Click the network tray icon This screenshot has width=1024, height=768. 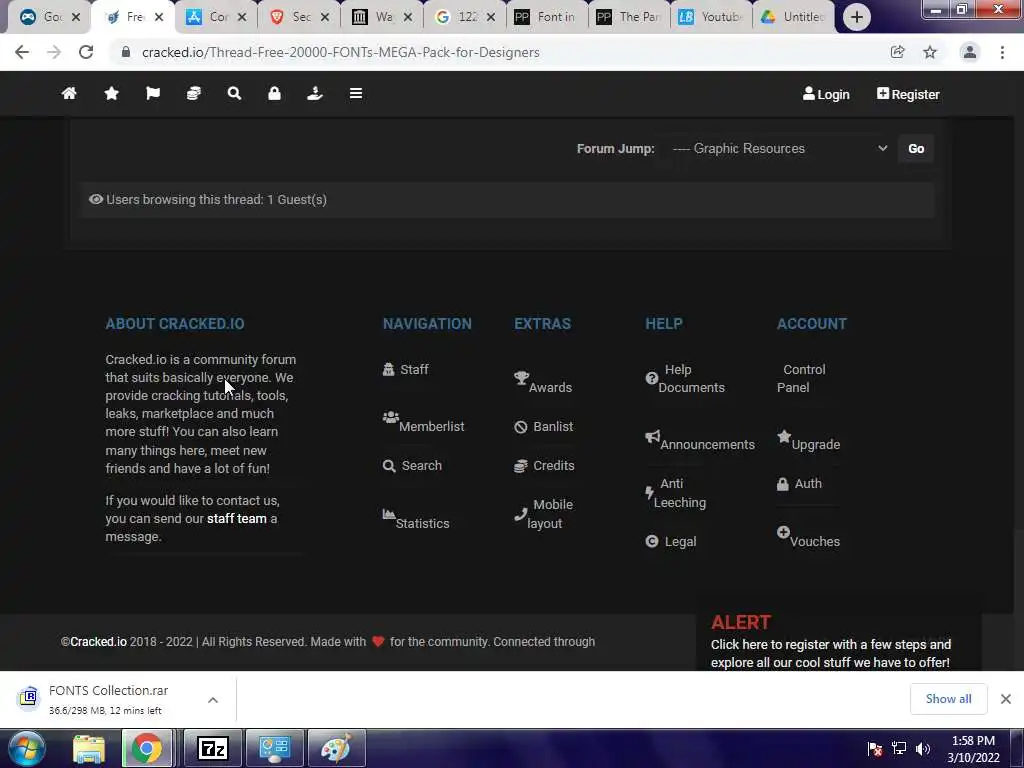pyautogui.click(x=899, y=748)
